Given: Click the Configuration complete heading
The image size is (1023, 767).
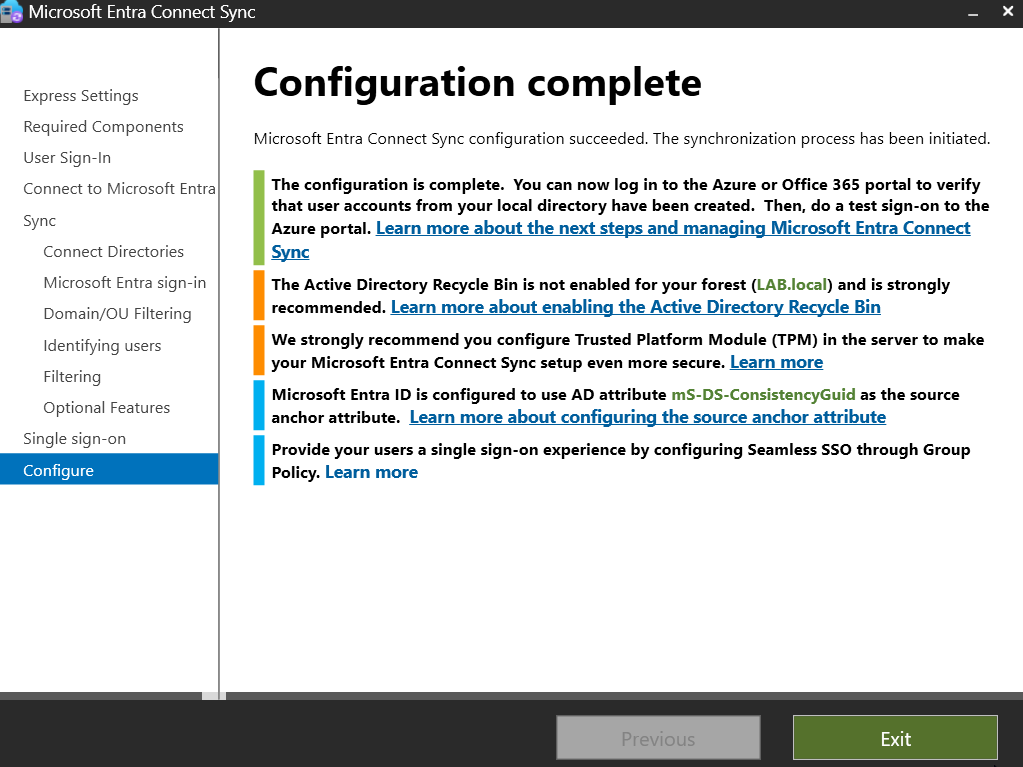Looking at the screenshot, I should pyautogui.click(x=478, y=83).
